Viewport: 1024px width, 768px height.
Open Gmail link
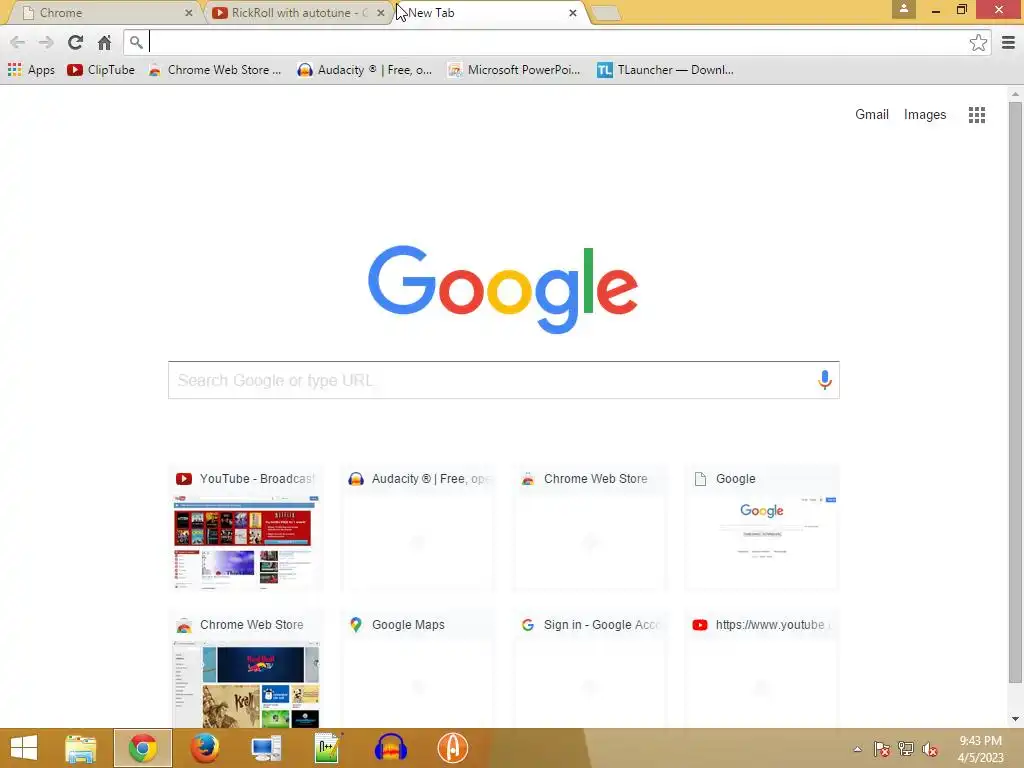coord(872,114)
